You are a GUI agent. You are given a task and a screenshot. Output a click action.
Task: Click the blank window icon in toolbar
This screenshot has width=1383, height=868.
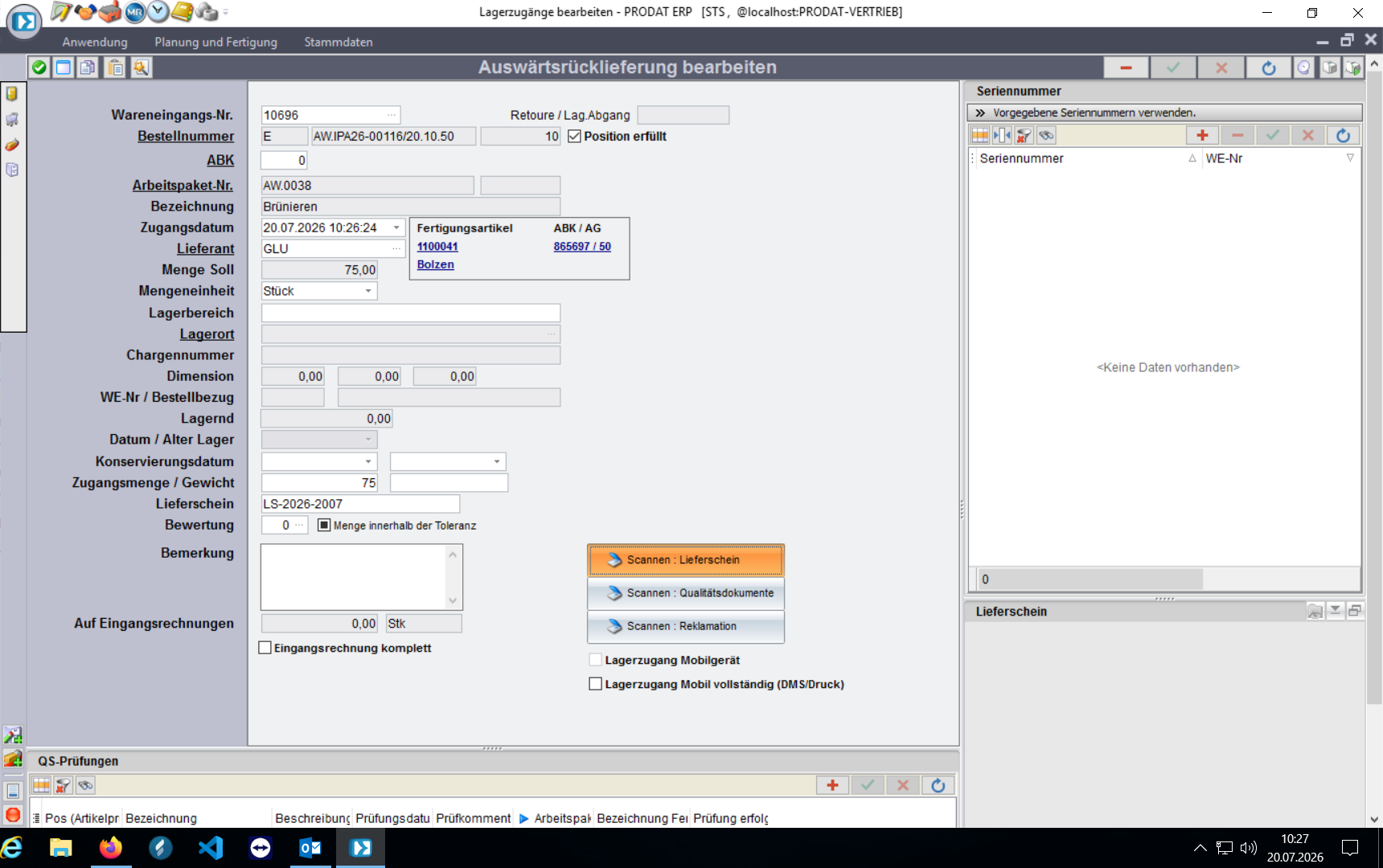(64, 68)
